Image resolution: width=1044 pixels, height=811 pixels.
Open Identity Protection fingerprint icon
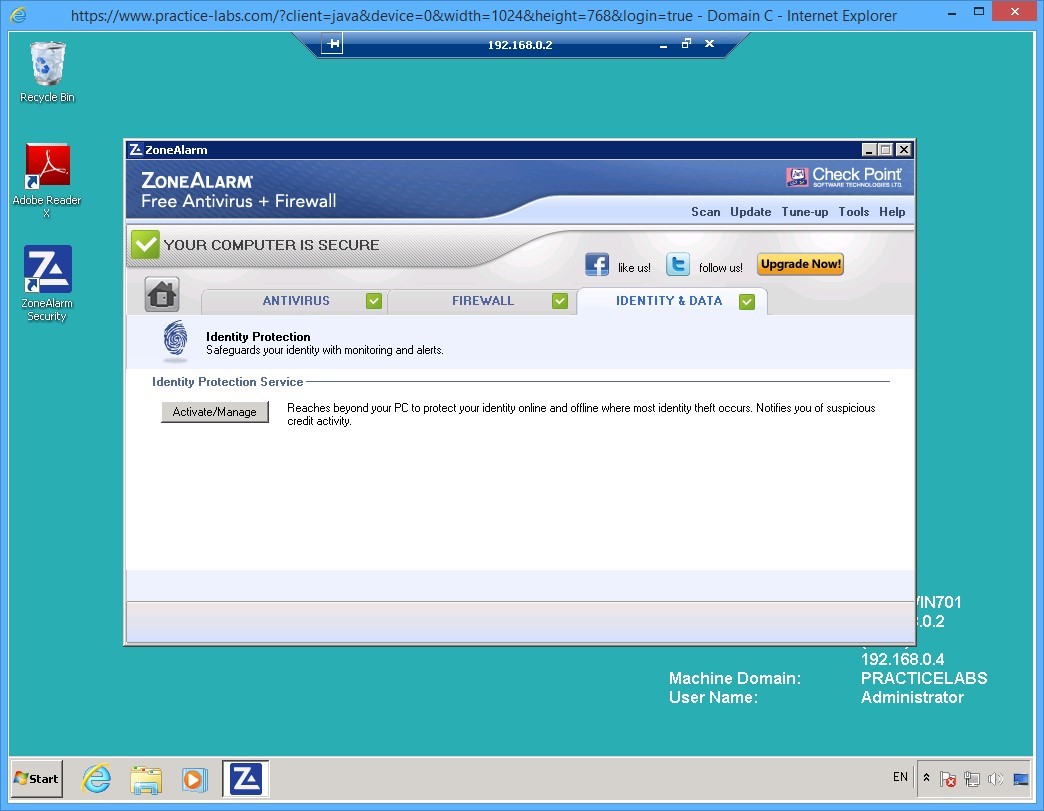175,342
